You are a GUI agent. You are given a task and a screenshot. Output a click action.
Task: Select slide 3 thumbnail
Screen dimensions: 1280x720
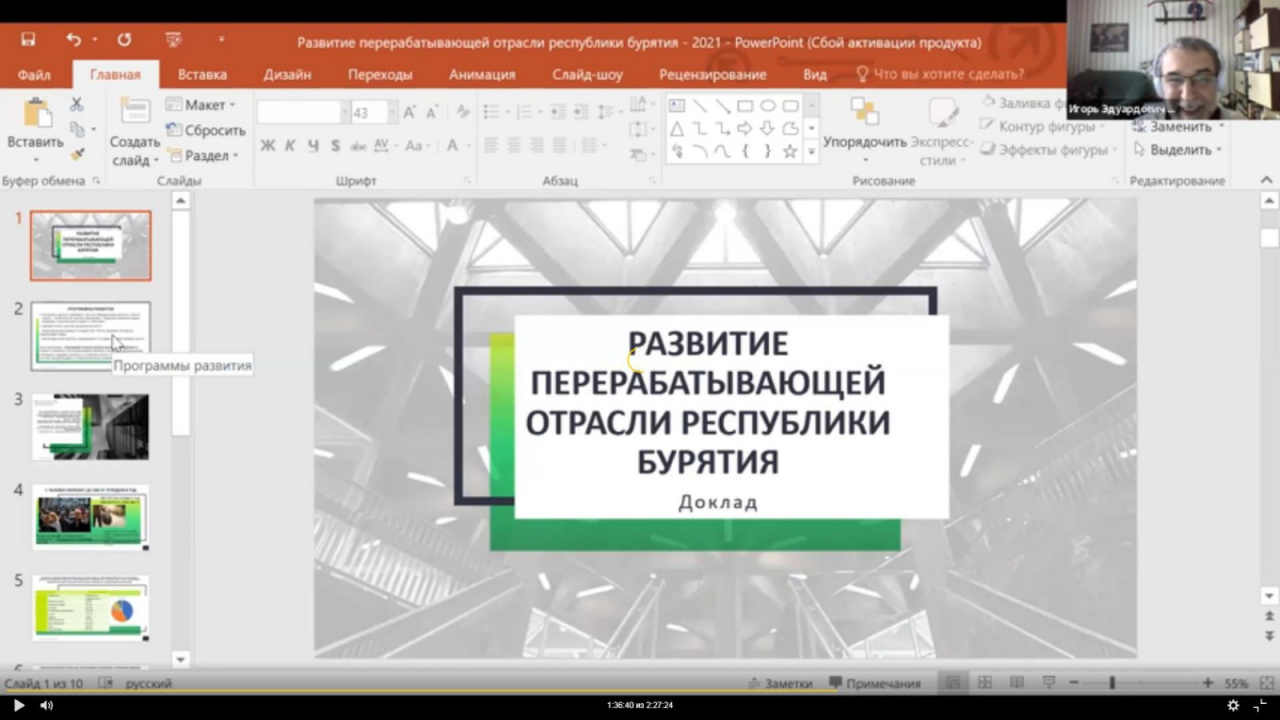click(x=90, y=426)
